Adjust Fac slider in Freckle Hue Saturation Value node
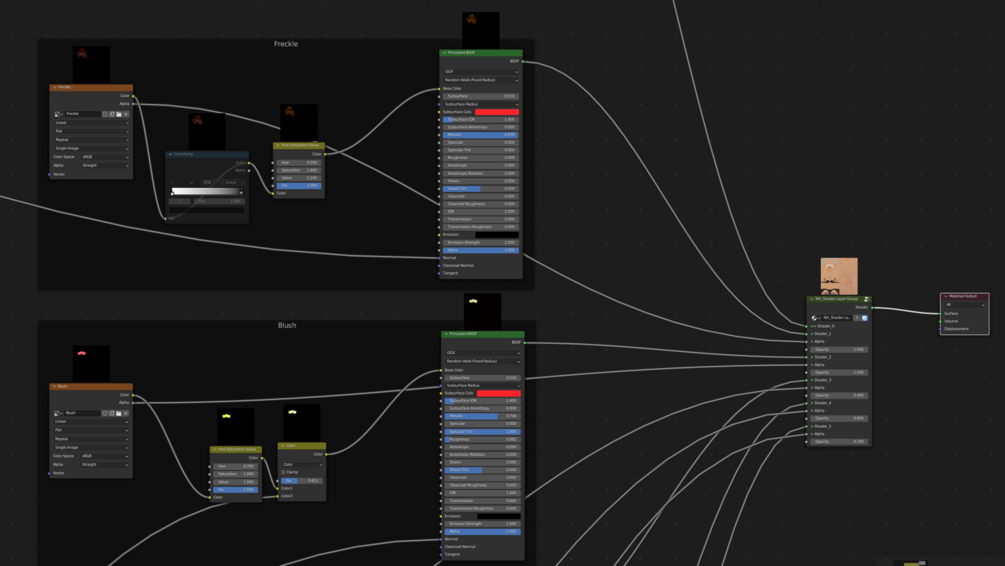The height and width of the screenshot is (566, 1005). coord(299,186)
